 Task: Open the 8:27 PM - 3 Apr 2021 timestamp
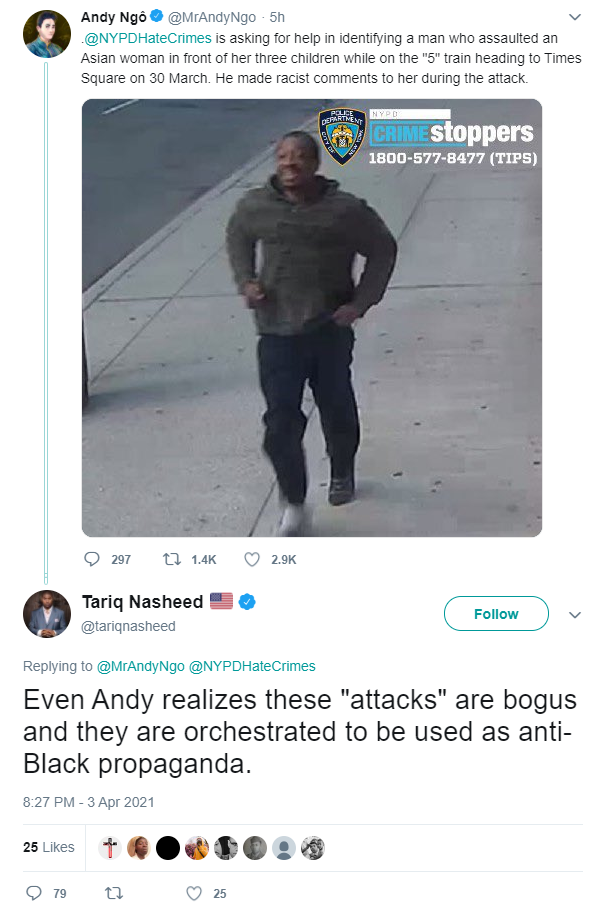point(89,802)
